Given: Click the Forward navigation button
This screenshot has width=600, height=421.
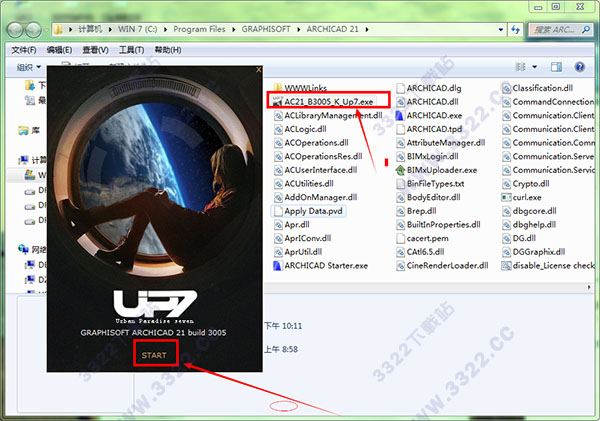Looking at the screenshot, I should pos(33,30).
